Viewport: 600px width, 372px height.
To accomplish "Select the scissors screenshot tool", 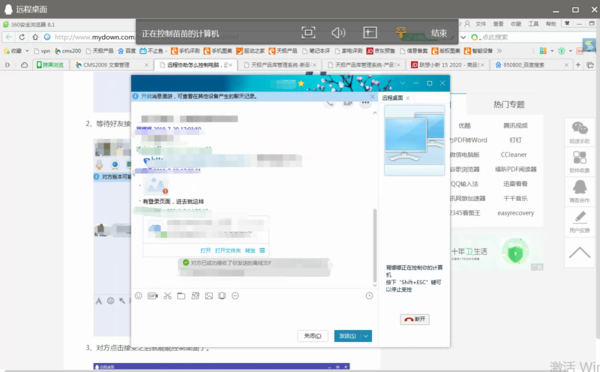I will click(167, 295).
